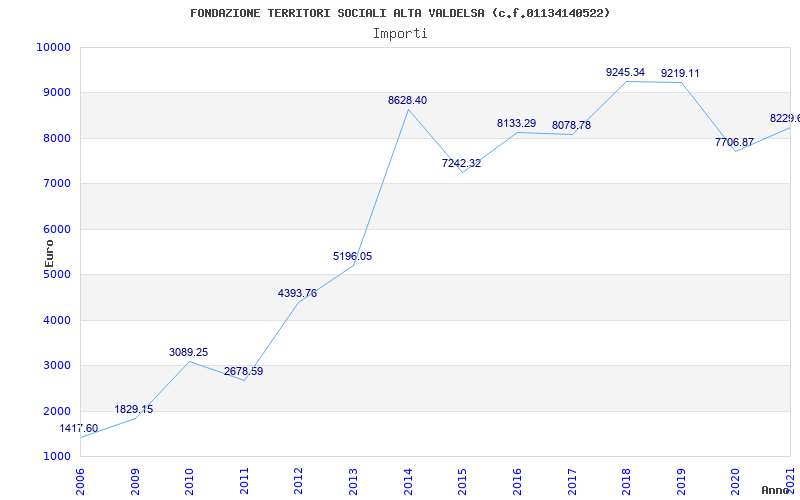Click the 6000 y-axis tick label
This screenshot has width=800, height=500.
[56, 230]
